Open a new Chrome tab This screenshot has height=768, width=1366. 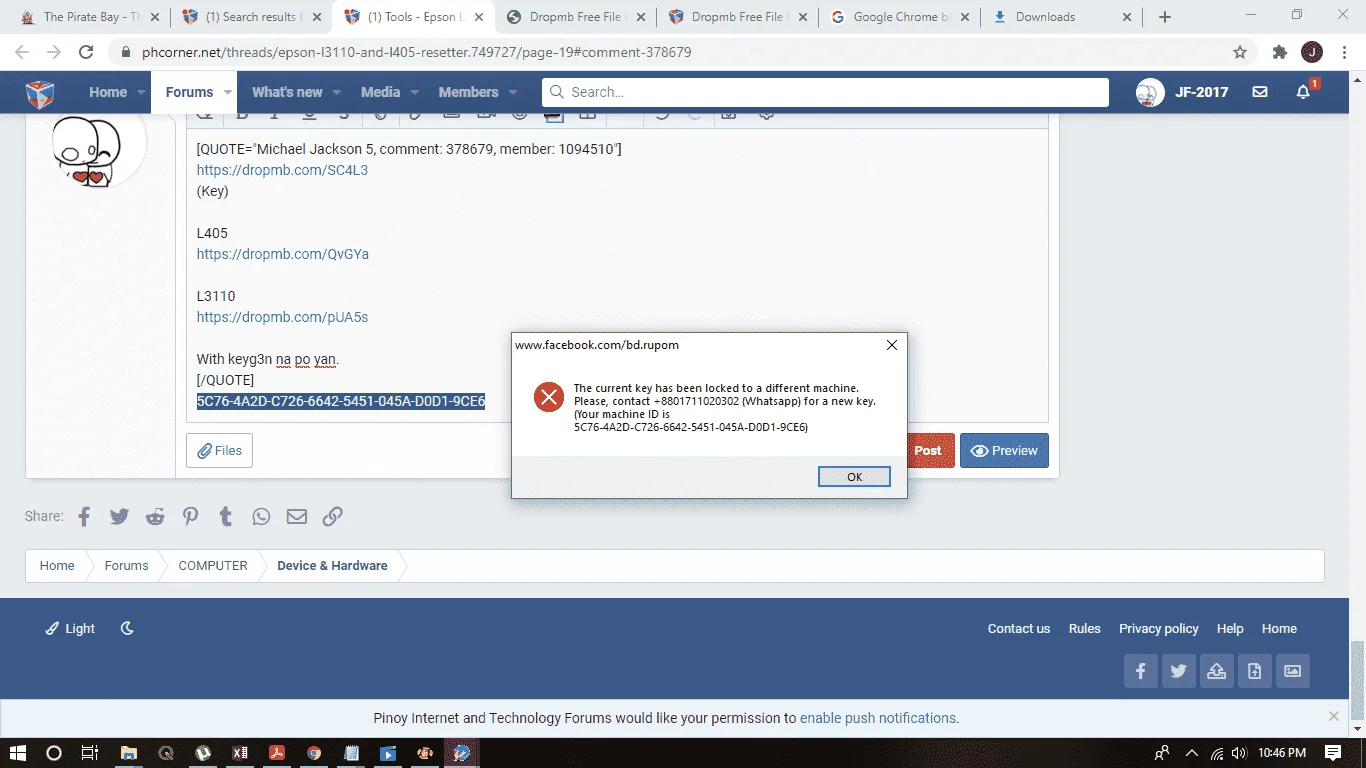coord(1164,17)
